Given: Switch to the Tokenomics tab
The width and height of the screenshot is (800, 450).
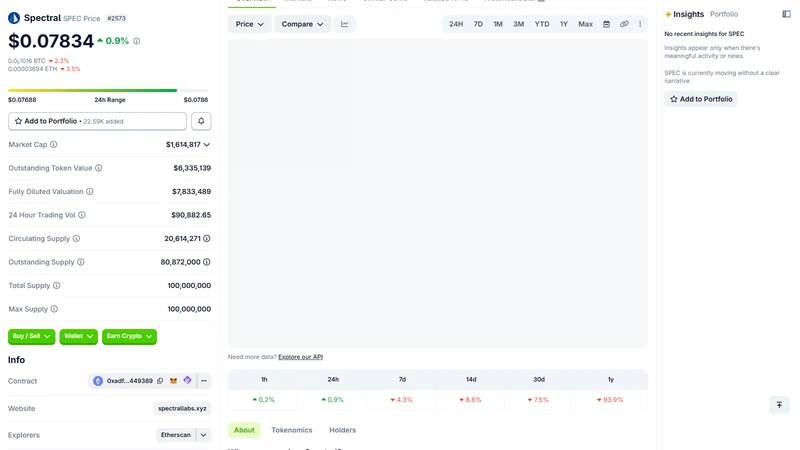Looking at the screenshot, I should point(292,430).
